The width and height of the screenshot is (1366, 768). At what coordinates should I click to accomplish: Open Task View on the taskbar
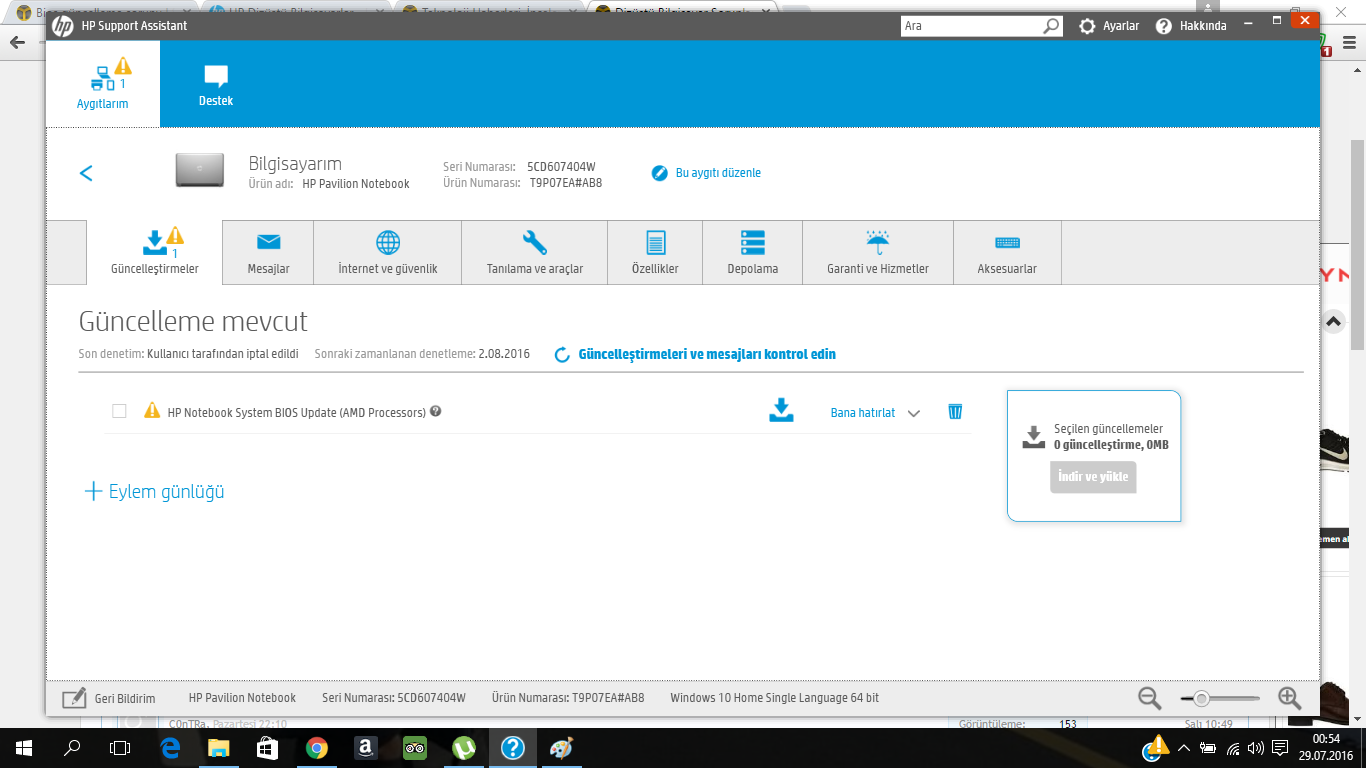pos(120,747)
